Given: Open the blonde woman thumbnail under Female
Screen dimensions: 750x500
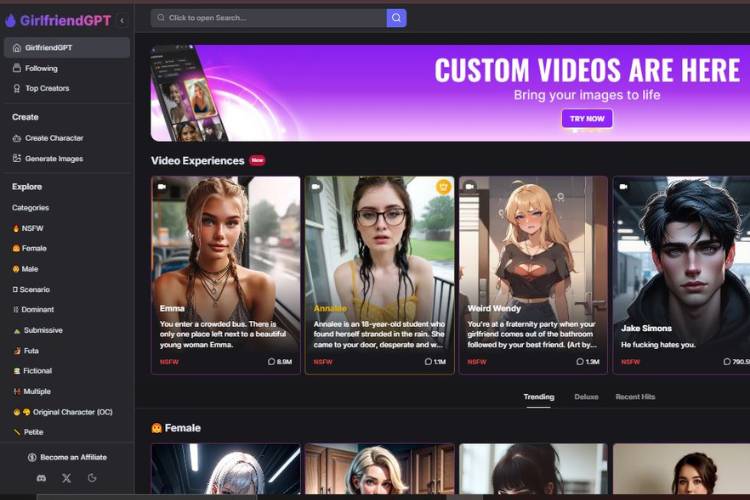Looking at the screenshot, I should [x=380, y=469].
